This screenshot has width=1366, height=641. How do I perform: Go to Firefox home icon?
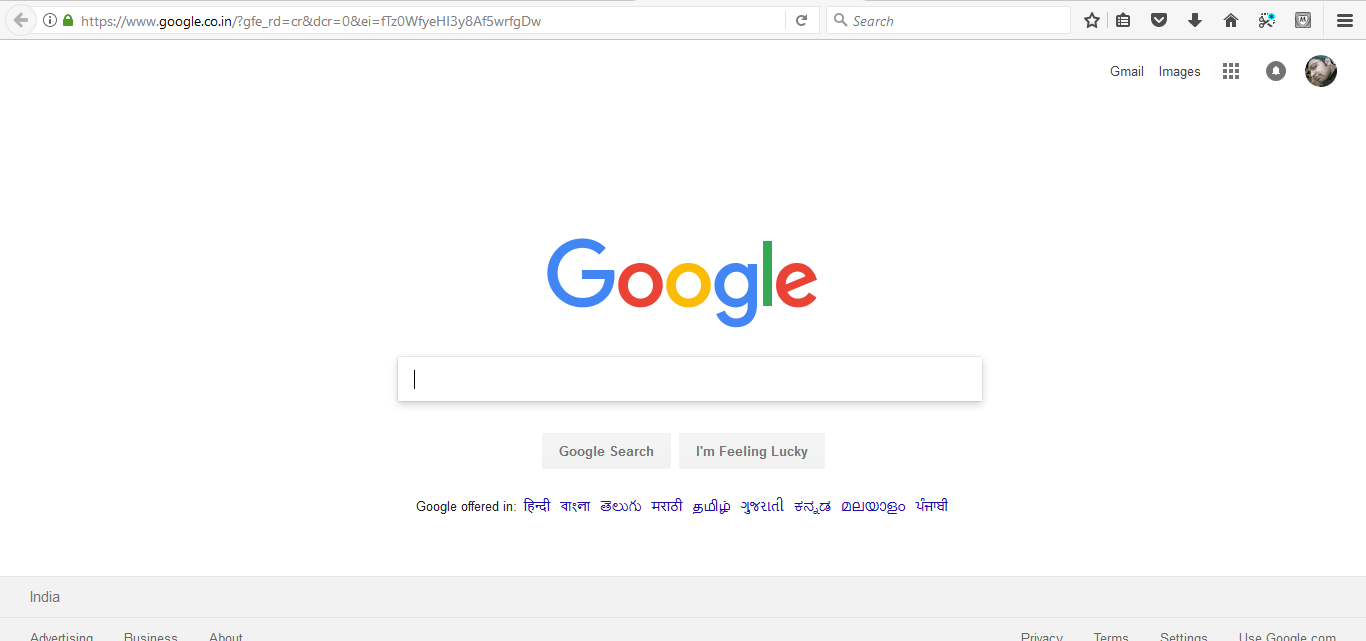point(1231,20)
